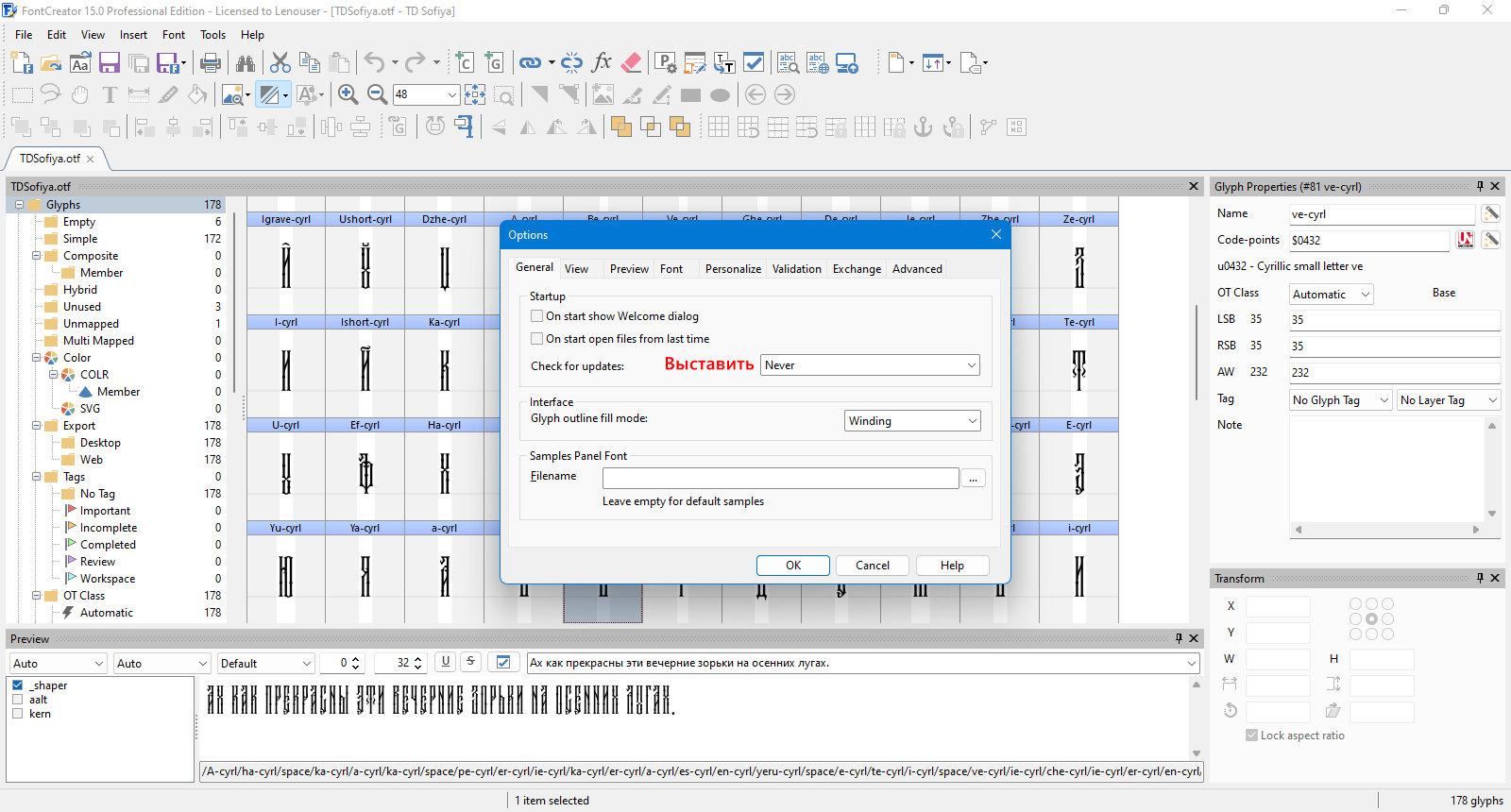
Task: Increase preview size 32 stepper up
Action: (x=417, y=659)
